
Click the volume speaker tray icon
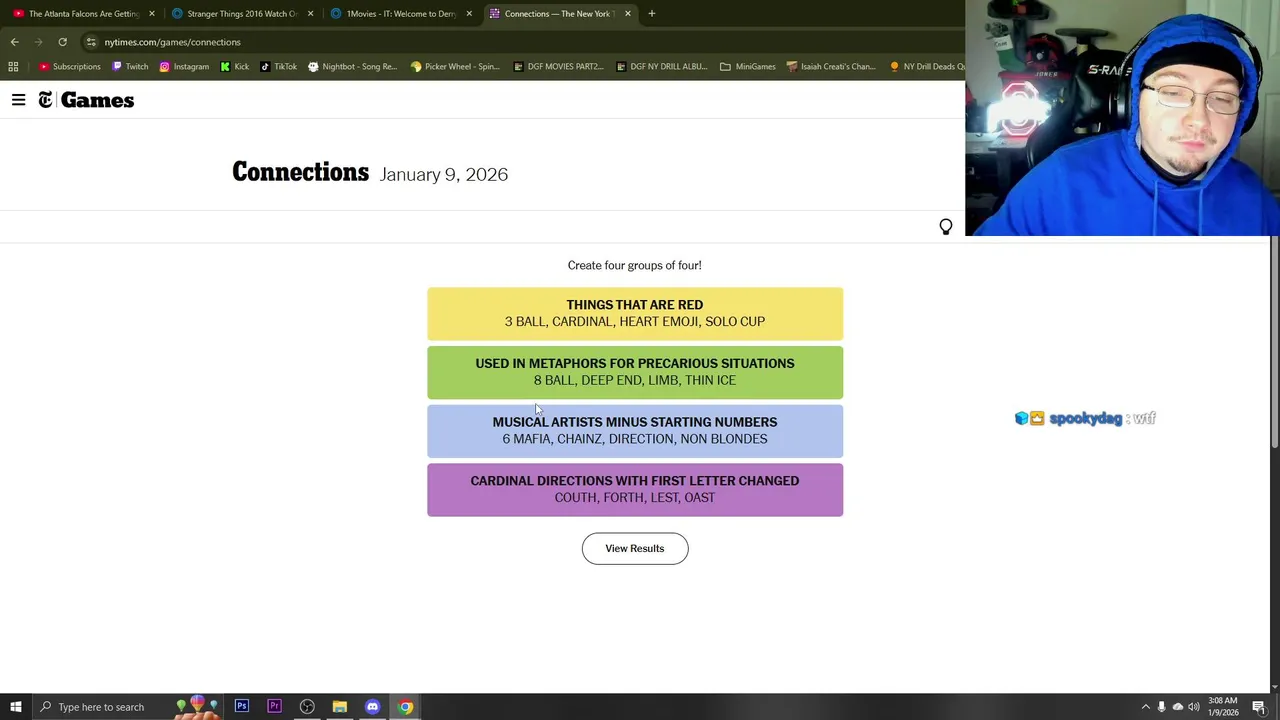pos(1193,707)
